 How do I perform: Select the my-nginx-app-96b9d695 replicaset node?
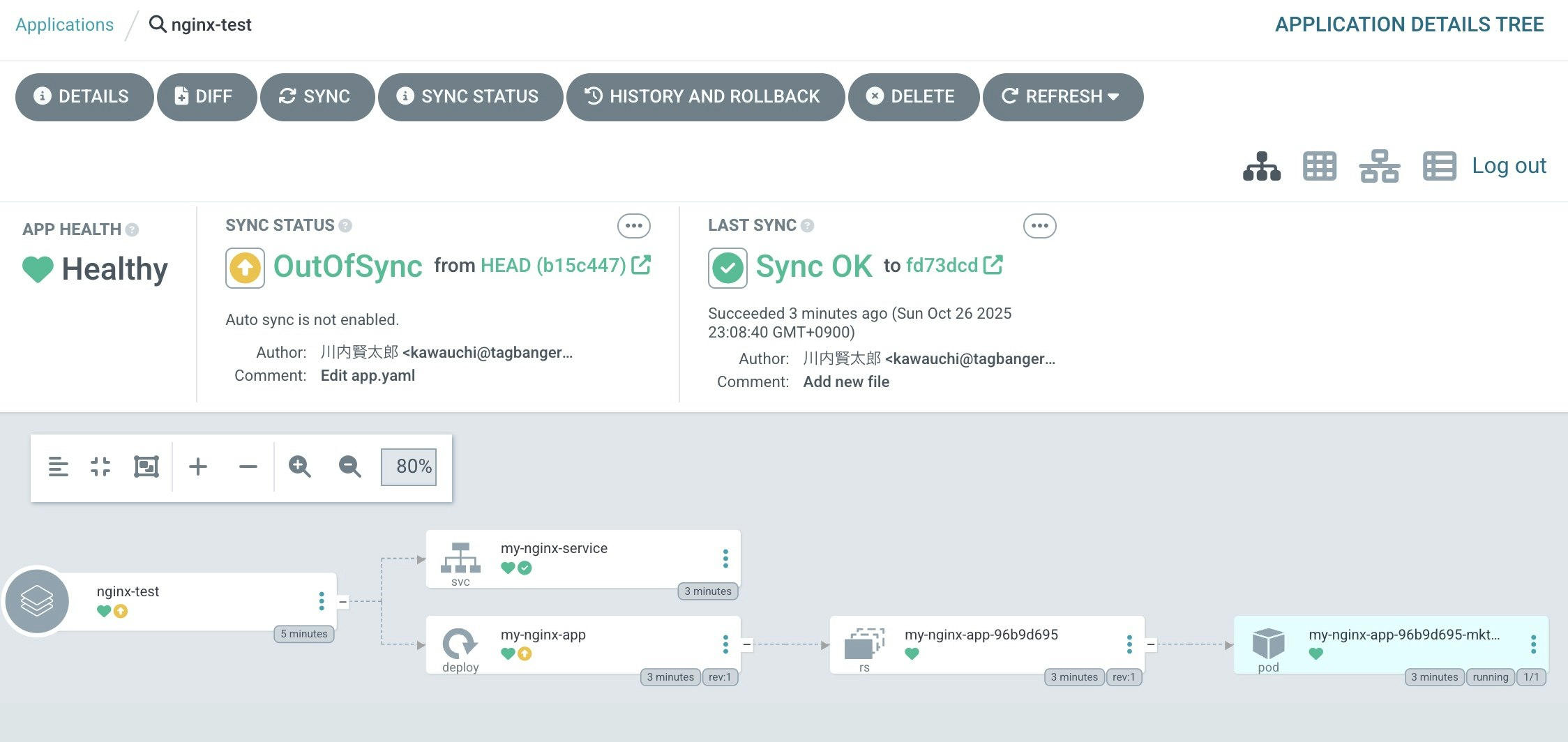[x=987, y=645]
